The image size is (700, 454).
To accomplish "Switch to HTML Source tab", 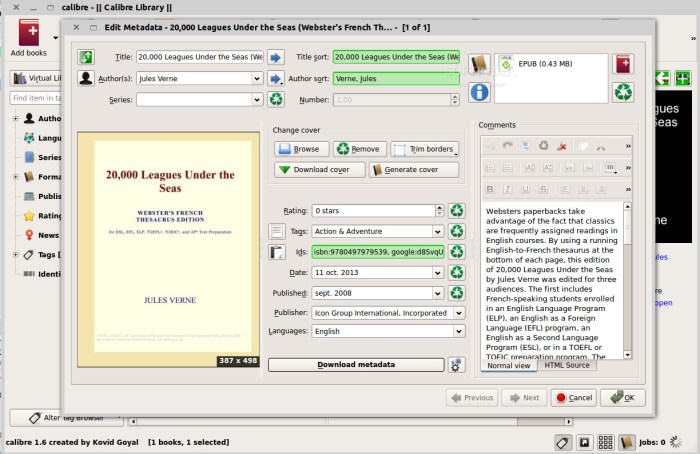I will 567,365.
